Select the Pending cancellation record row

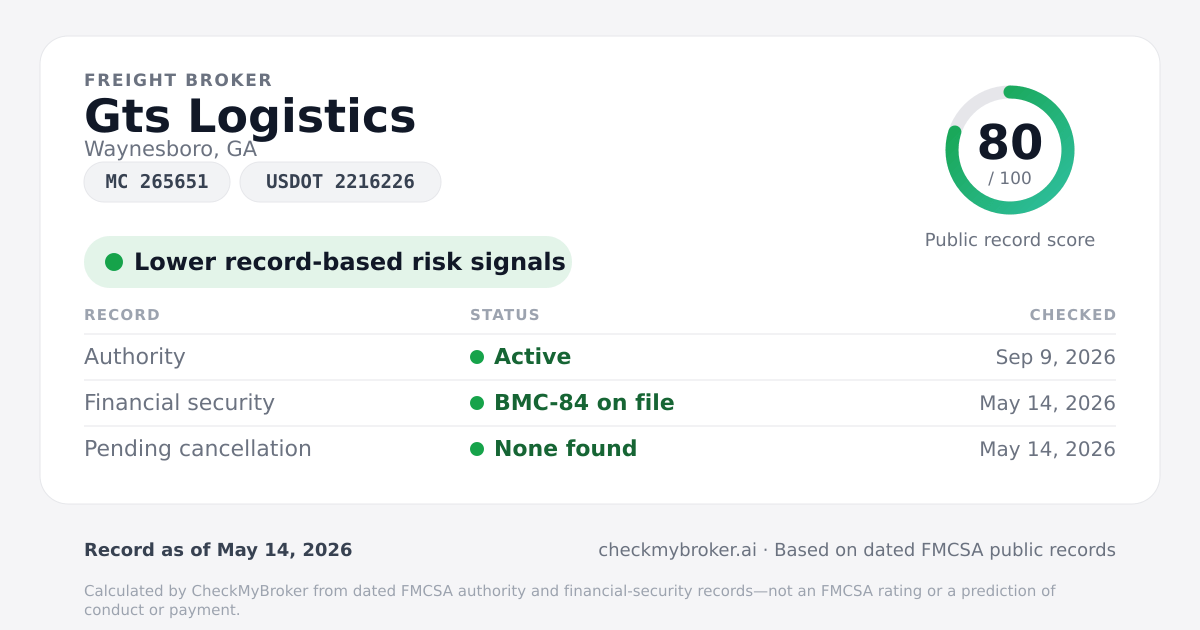pyautogui.click(x=600, y=449)
